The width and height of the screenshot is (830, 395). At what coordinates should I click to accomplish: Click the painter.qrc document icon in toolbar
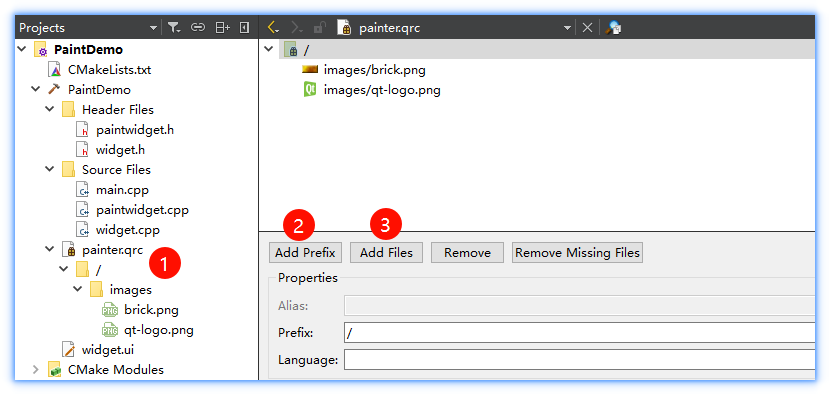pyautogui.click(x=344, y=28)
